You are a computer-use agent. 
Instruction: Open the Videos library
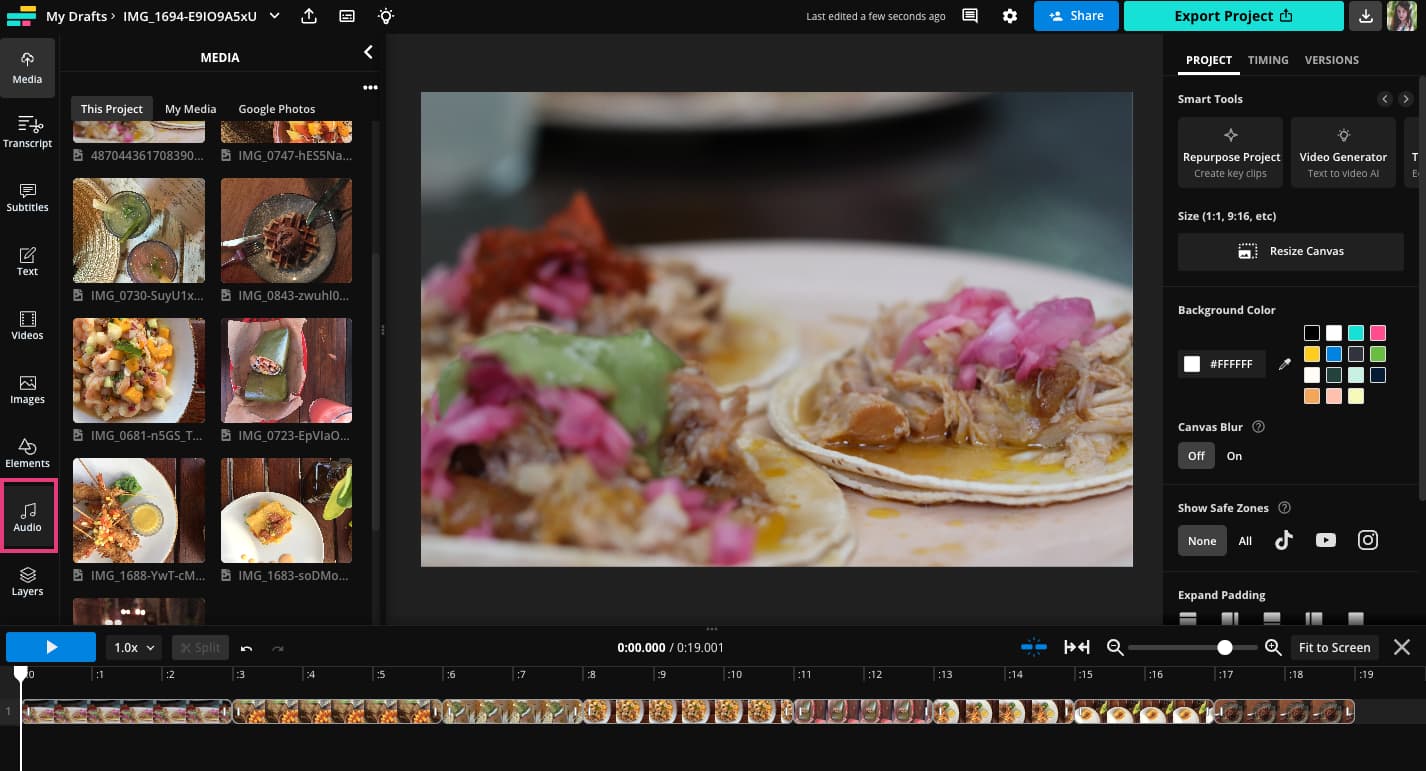pos(27,324)
